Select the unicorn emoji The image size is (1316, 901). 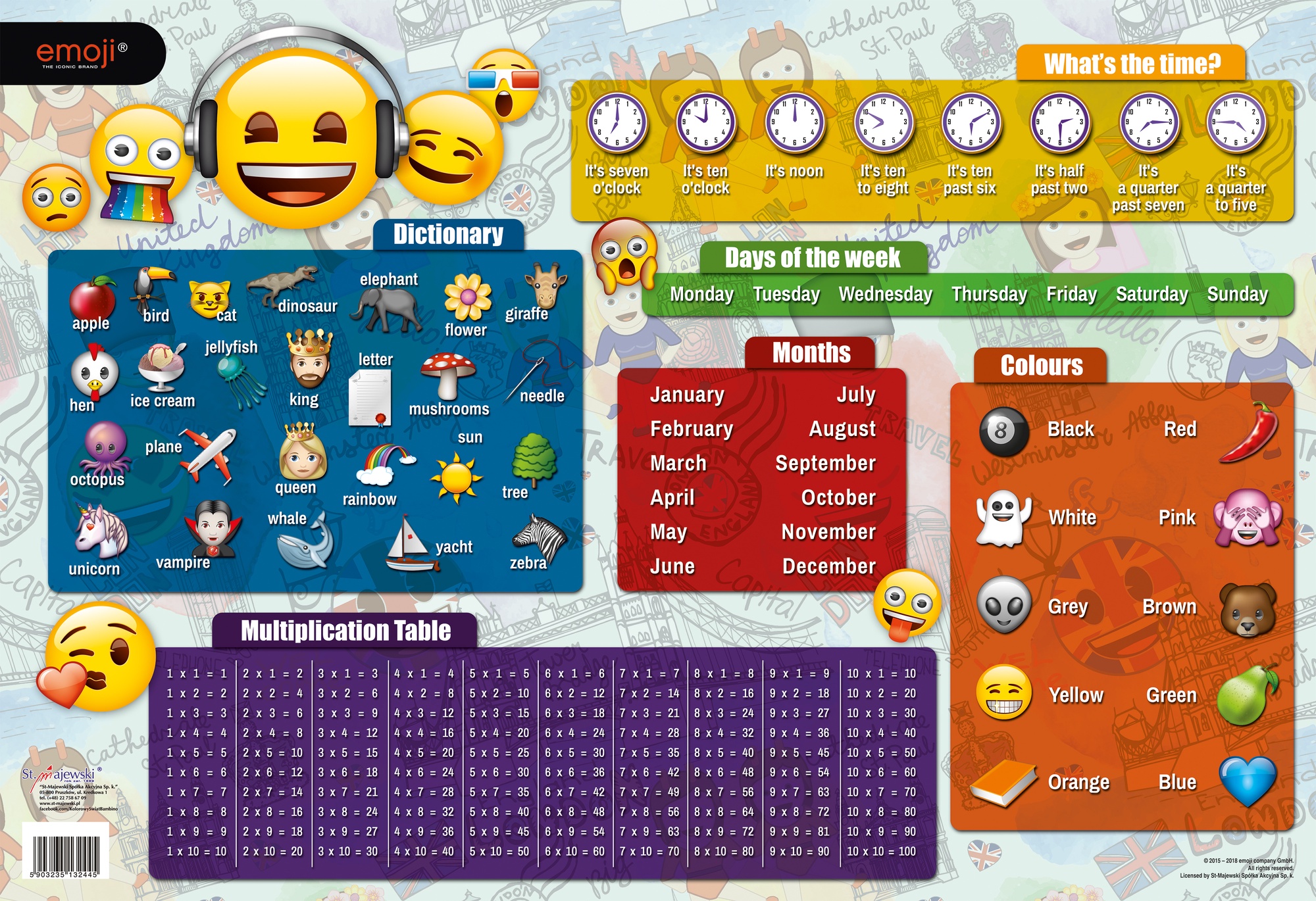pyautogui.click(x=100, y=531)
